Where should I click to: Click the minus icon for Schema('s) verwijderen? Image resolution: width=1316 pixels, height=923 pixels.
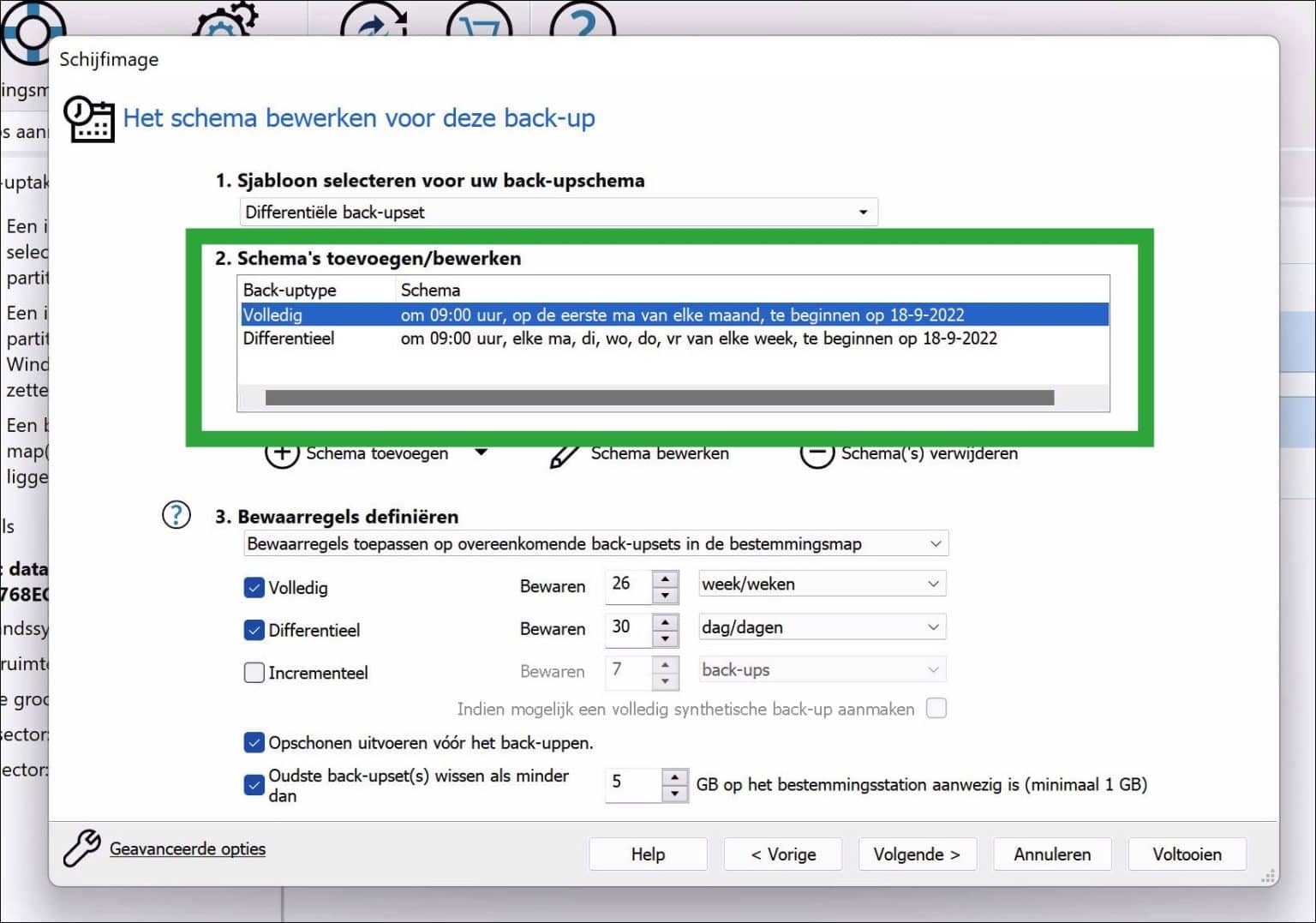click(x=817, y=454)
